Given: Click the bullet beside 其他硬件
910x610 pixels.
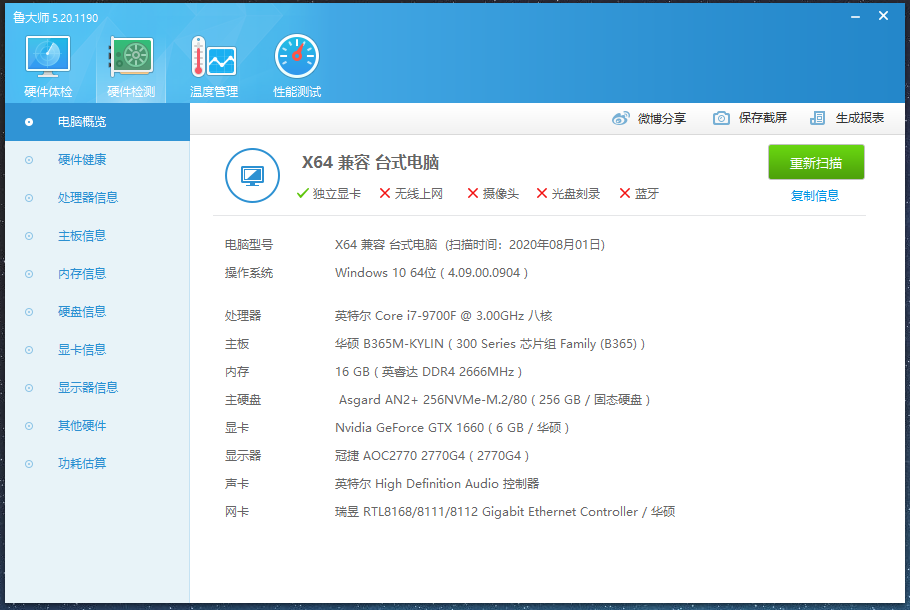Looking at the screenshot, I should click(x=29, y=426).
